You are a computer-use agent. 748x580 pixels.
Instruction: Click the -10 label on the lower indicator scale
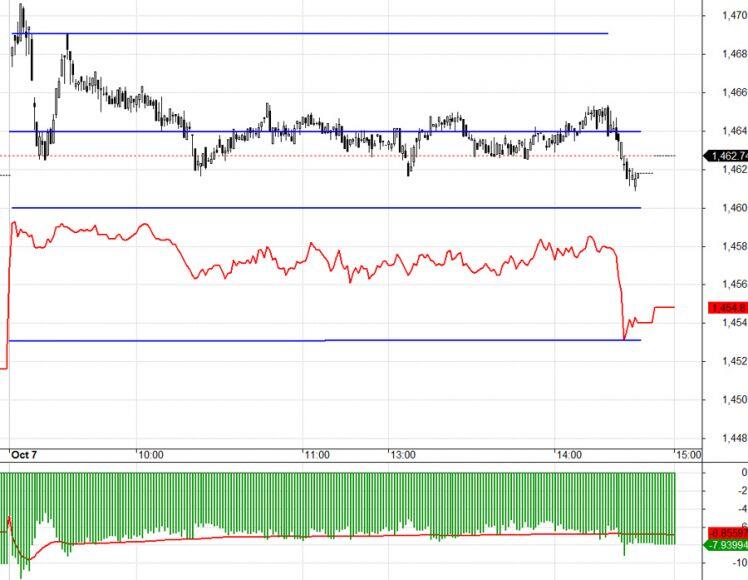pyautogui.click(x=741, y=563)
